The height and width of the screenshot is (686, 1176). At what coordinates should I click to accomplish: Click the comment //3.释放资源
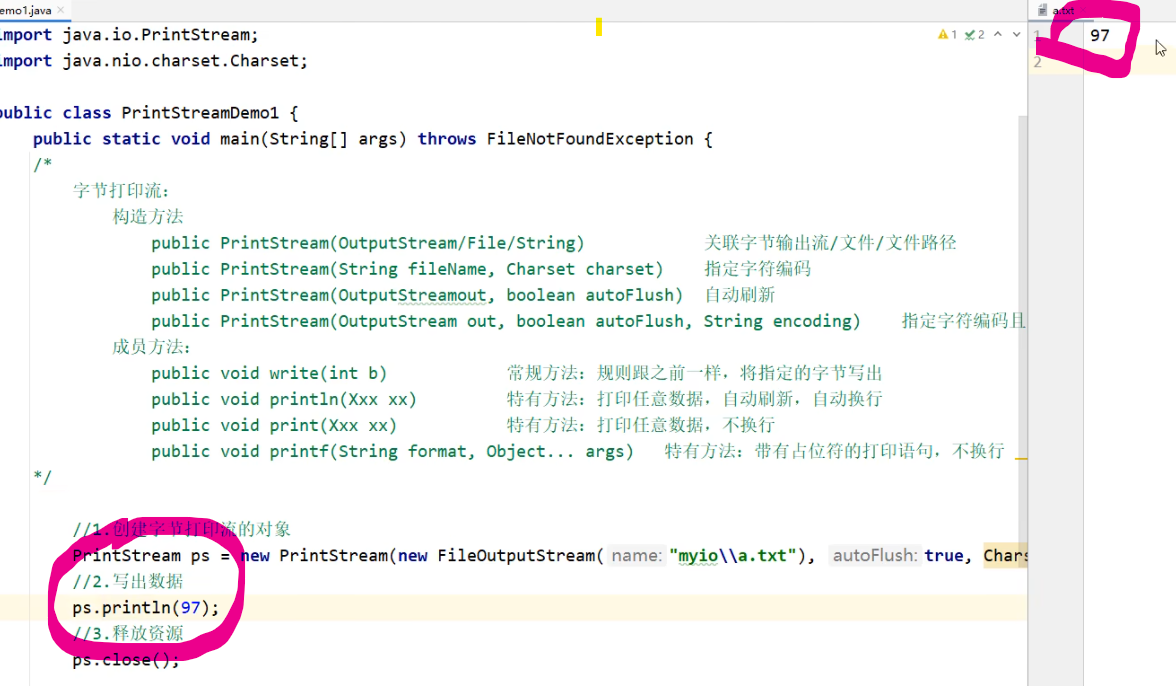pos(128,634)
